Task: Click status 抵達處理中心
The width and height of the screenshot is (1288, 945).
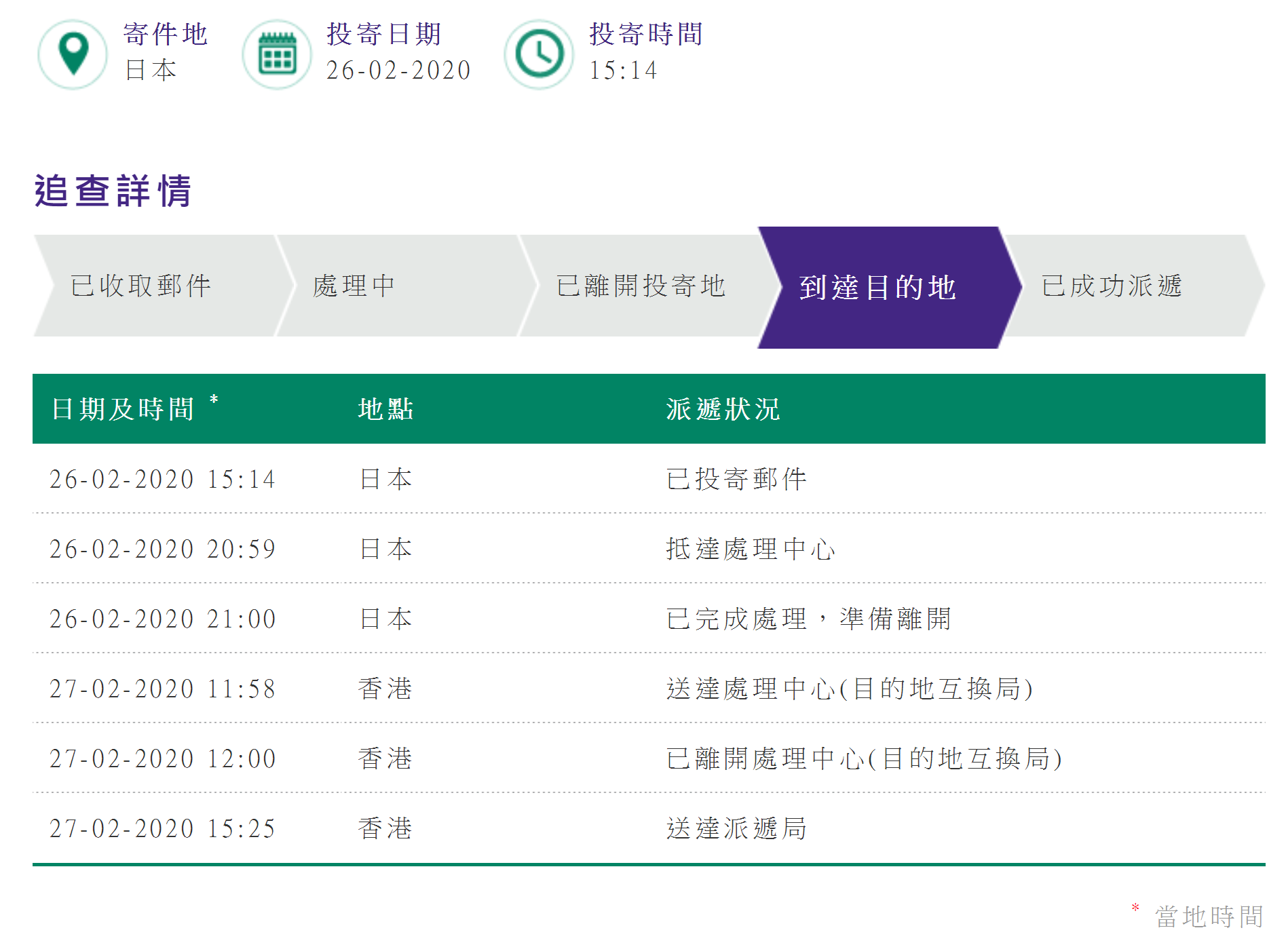Action: (751, 549)
